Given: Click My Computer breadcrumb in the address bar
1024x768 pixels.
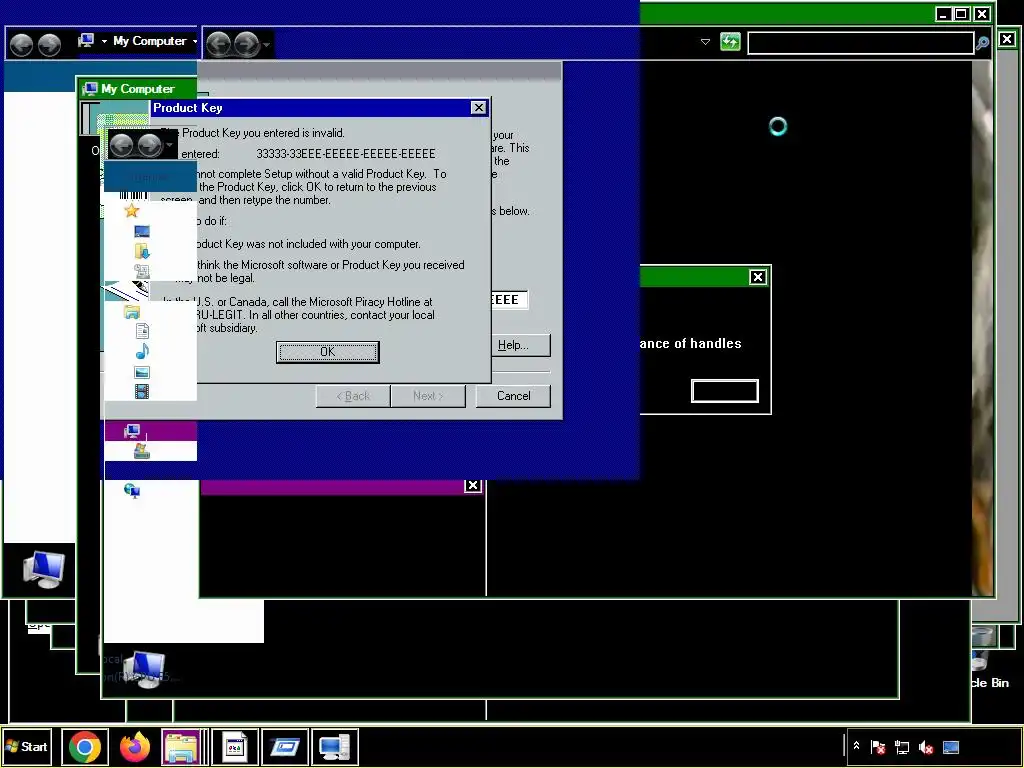Looking at the screenshot, I should [150, 41].
